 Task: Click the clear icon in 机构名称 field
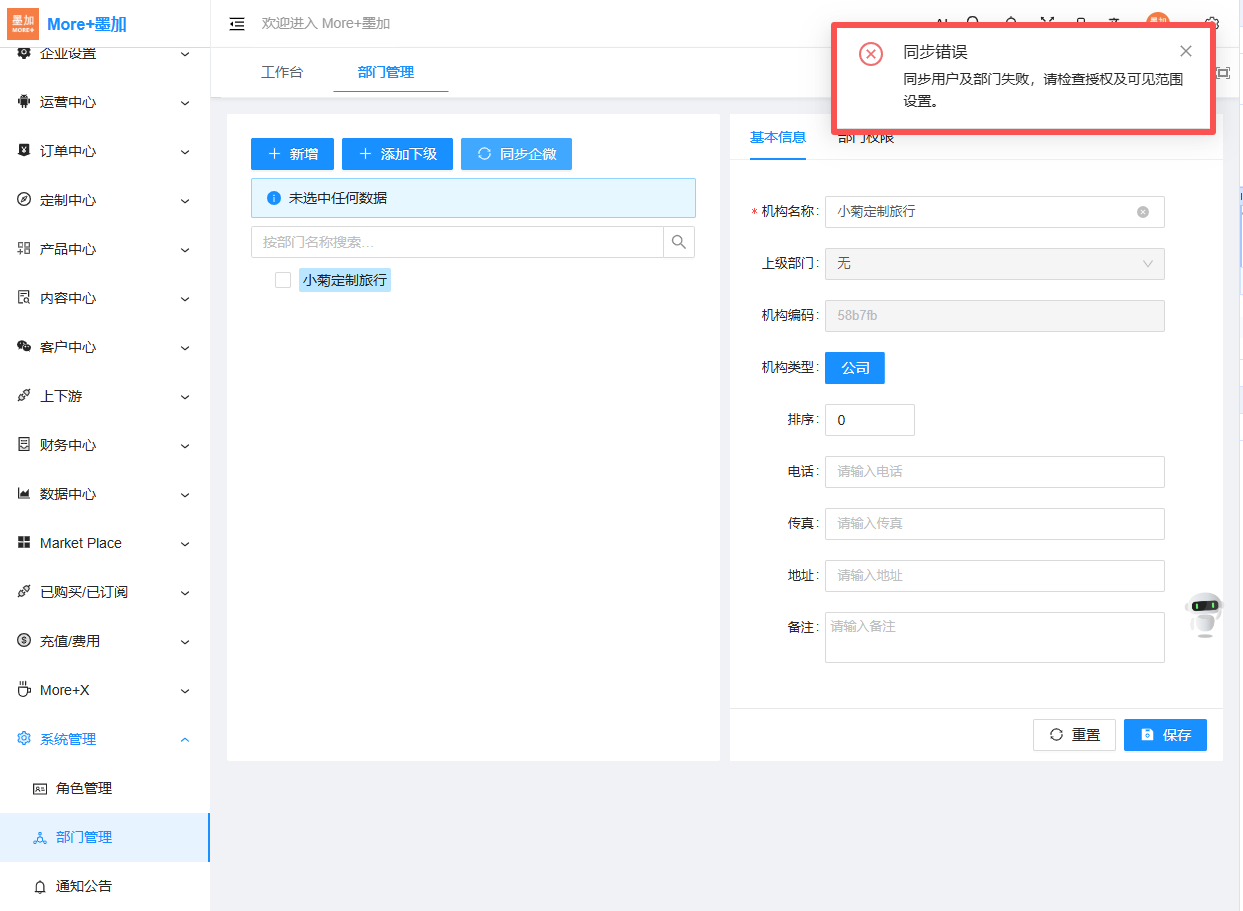pos(1143,212)
